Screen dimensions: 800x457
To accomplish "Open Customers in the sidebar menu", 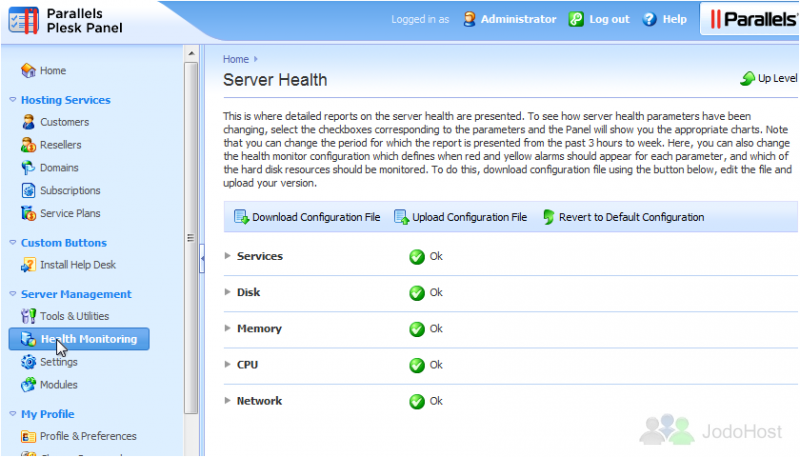I will pyautogui.click(x=65, y=122).
